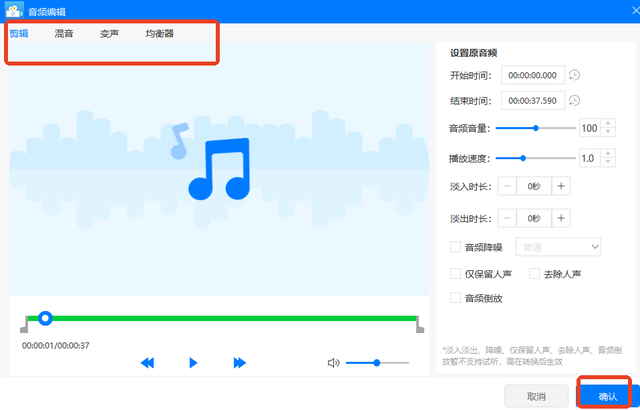The image size is (640, 410).
Task: Click clock icon next to 开始时间
Action: (574, 75)
